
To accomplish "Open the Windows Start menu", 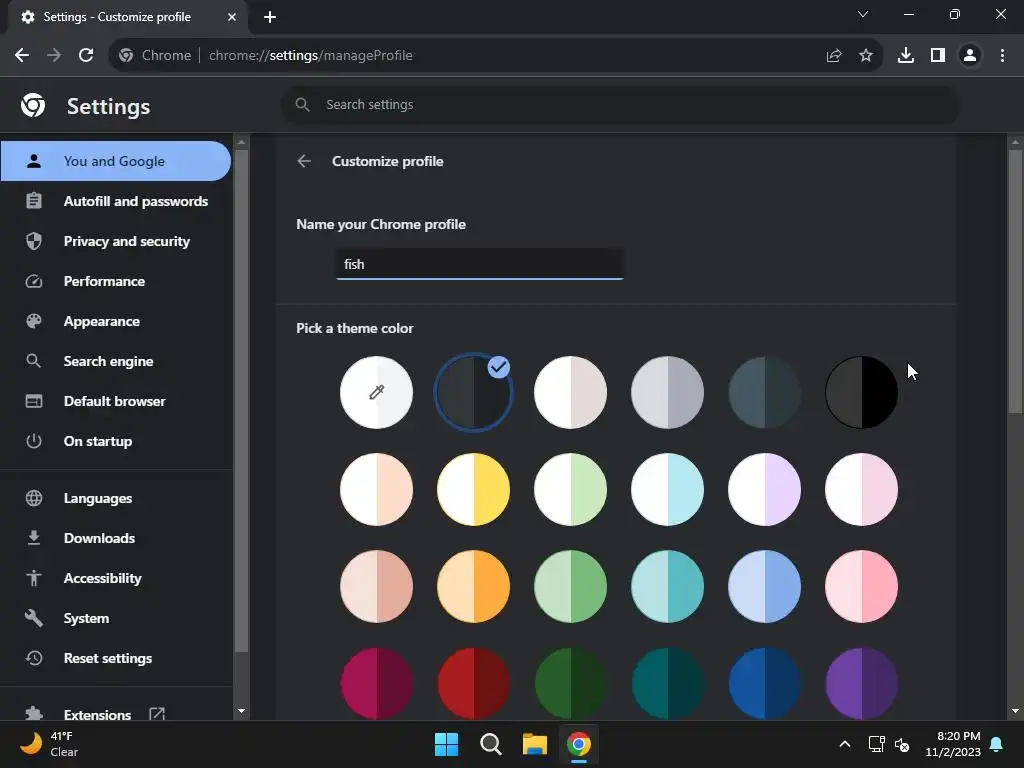I will point(447,744).
